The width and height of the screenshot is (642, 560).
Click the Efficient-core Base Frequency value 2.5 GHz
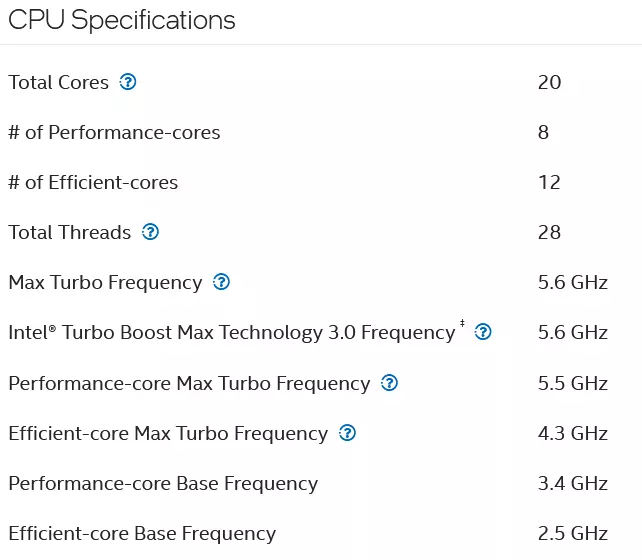573,533
